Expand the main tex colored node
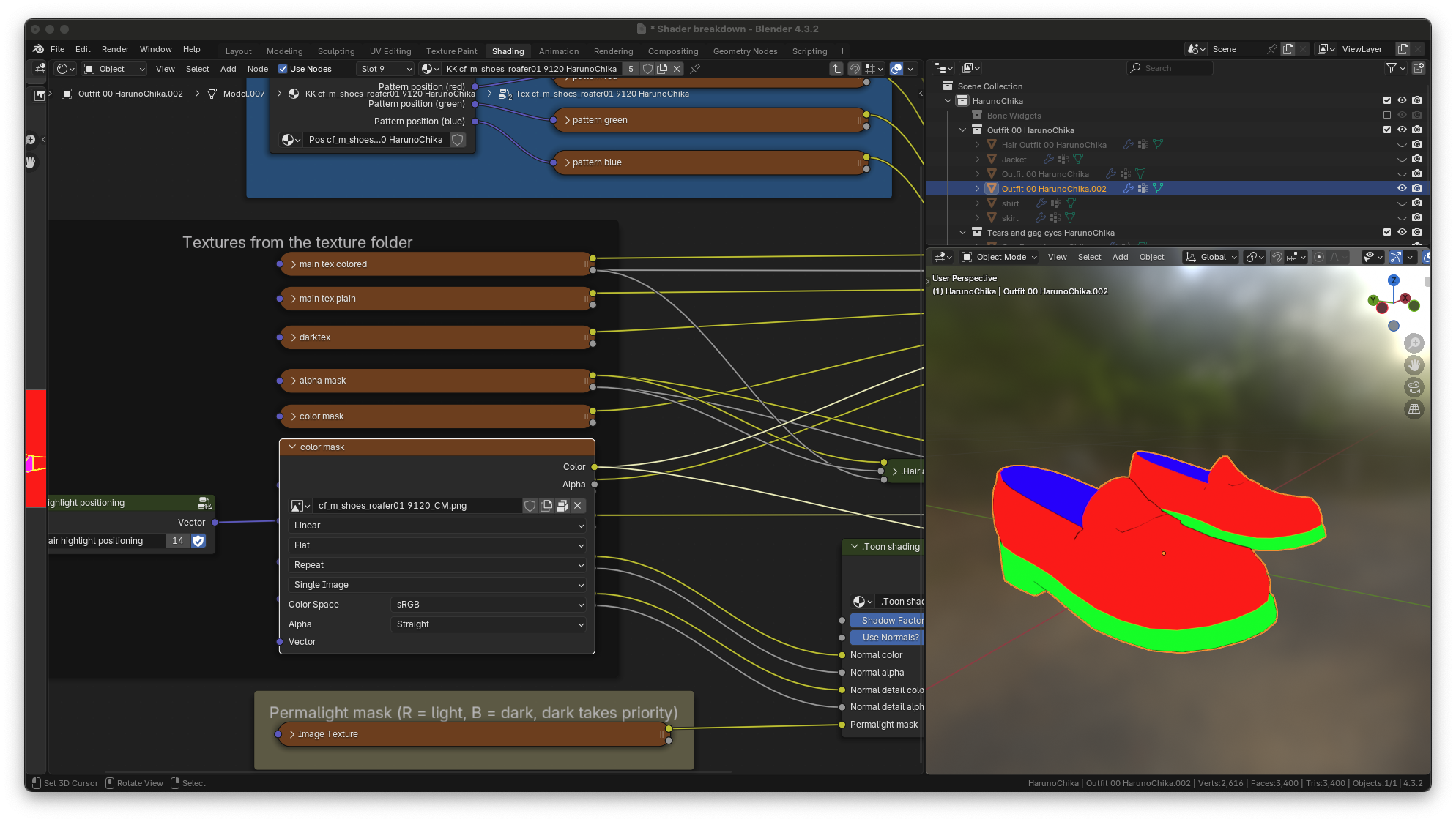The width and height of the screenshot is (1456, 822). click(x=294, y=264)
